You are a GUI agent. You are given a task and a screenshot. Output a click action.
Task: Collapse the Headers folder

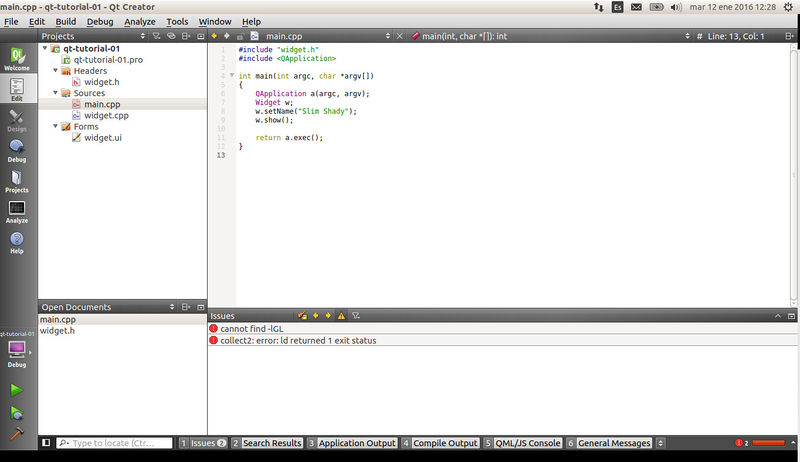coord(56,71)
